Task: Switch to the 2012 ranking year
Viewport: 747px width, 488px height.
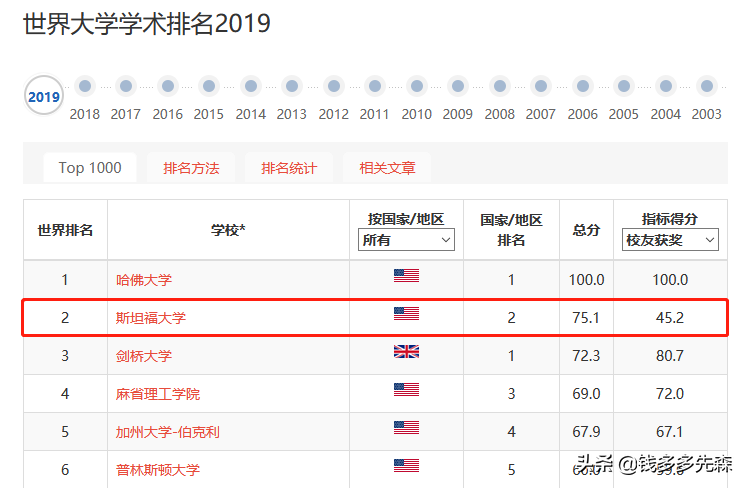Action: [x=333, y=86]
